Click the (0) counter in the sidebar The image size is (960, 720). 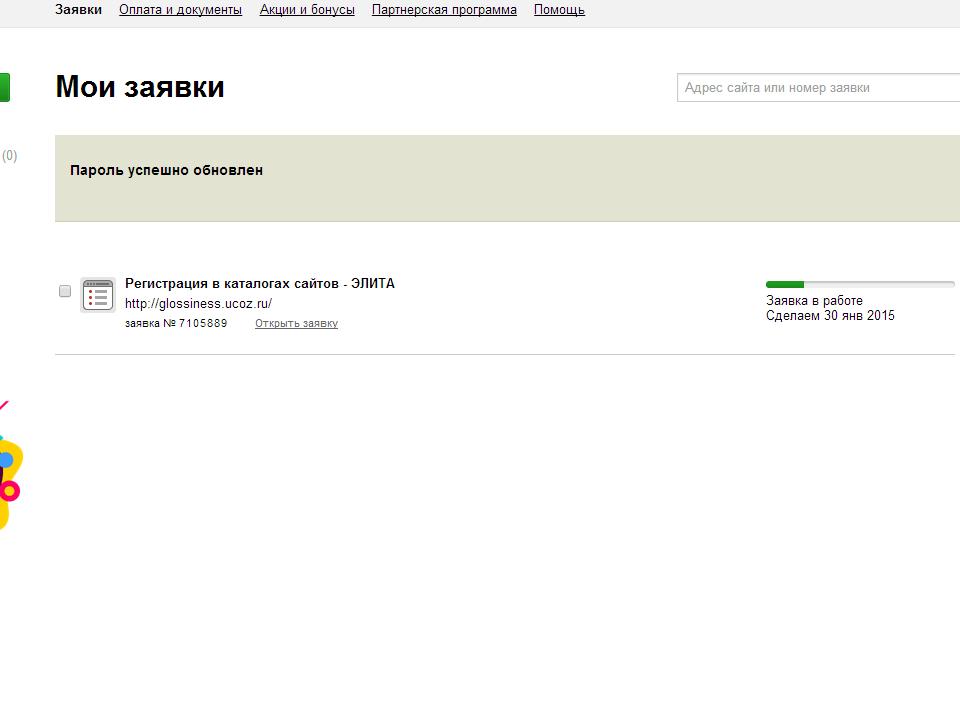9,156
